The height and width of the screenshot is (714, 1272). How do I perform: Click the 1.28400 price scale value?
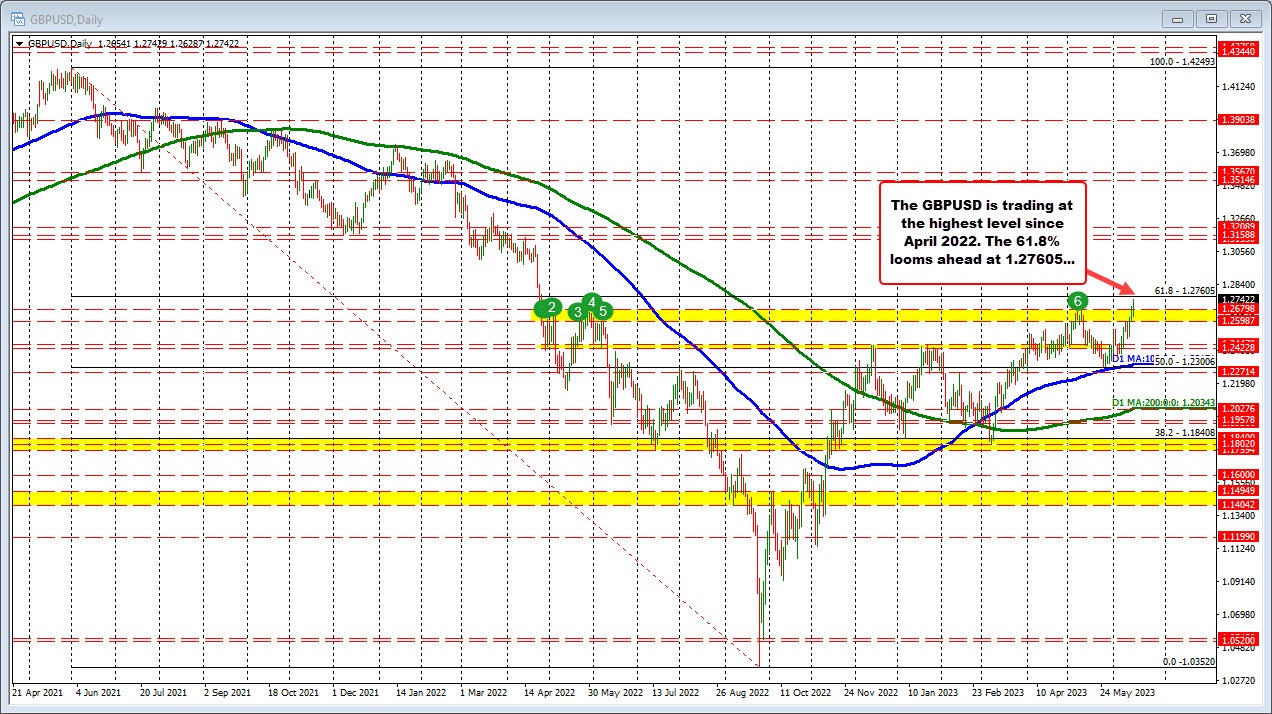pyautogui.click(x=1236, y=284)
